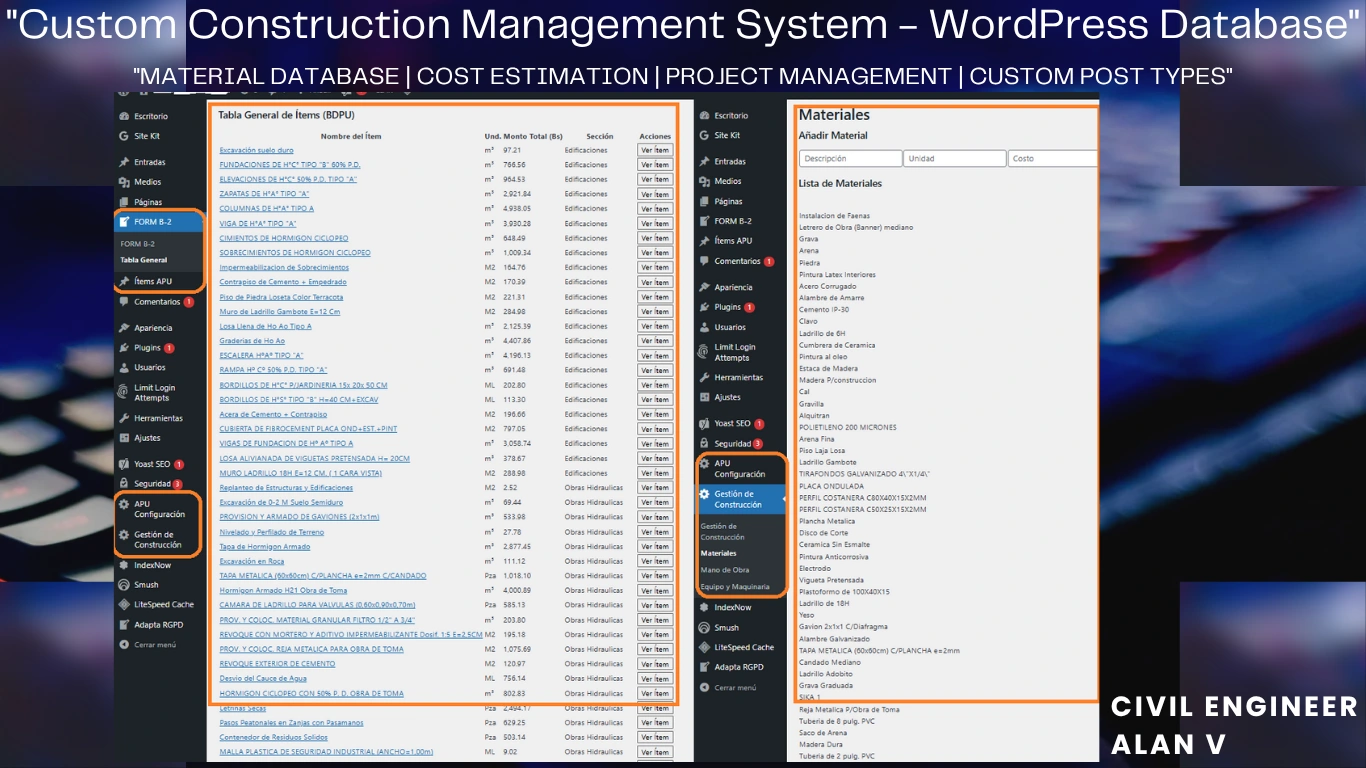1366x768 pixels.
Task: Open Materiales submenu item in Materiales window
Action: coord(718,553)
